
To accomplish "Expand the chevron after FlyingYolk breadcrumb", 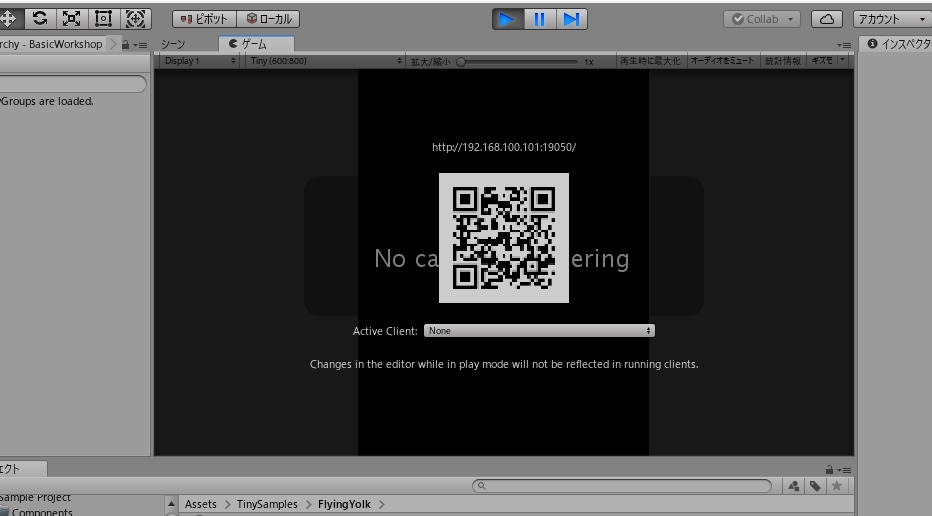I will (382, 504).
